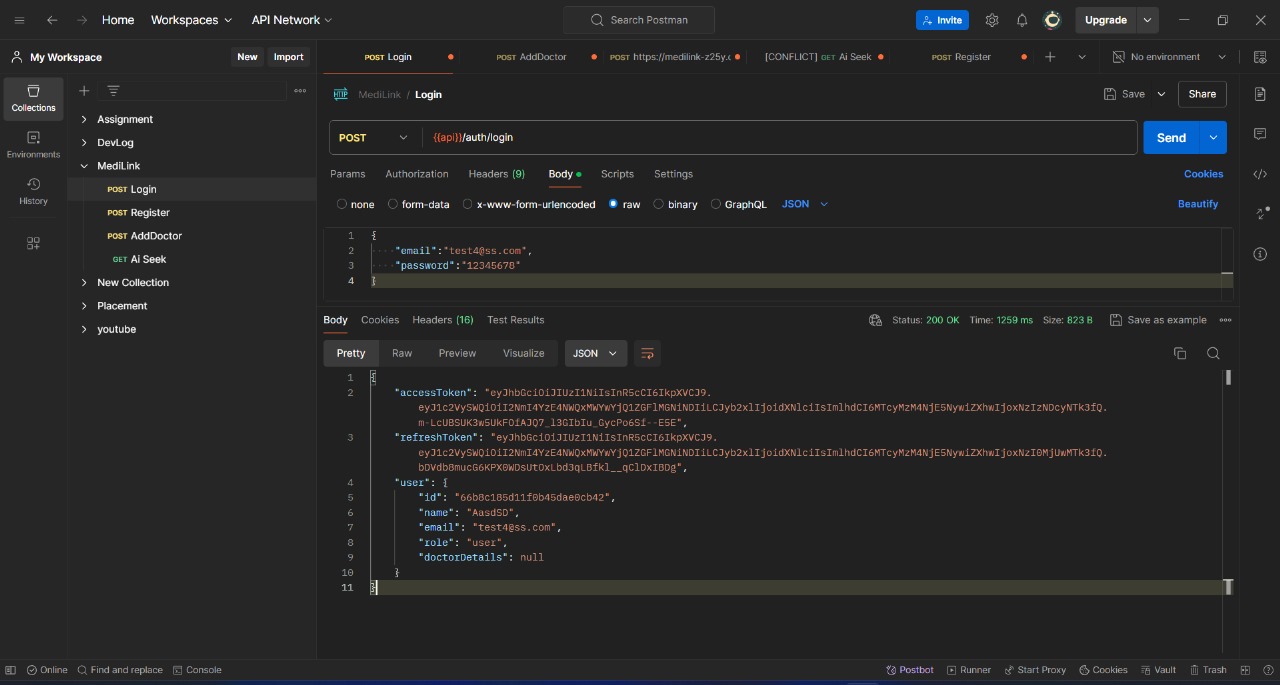1280x685 pixels.
Task: Toggle response line wrapping icon
Action: 647,353
